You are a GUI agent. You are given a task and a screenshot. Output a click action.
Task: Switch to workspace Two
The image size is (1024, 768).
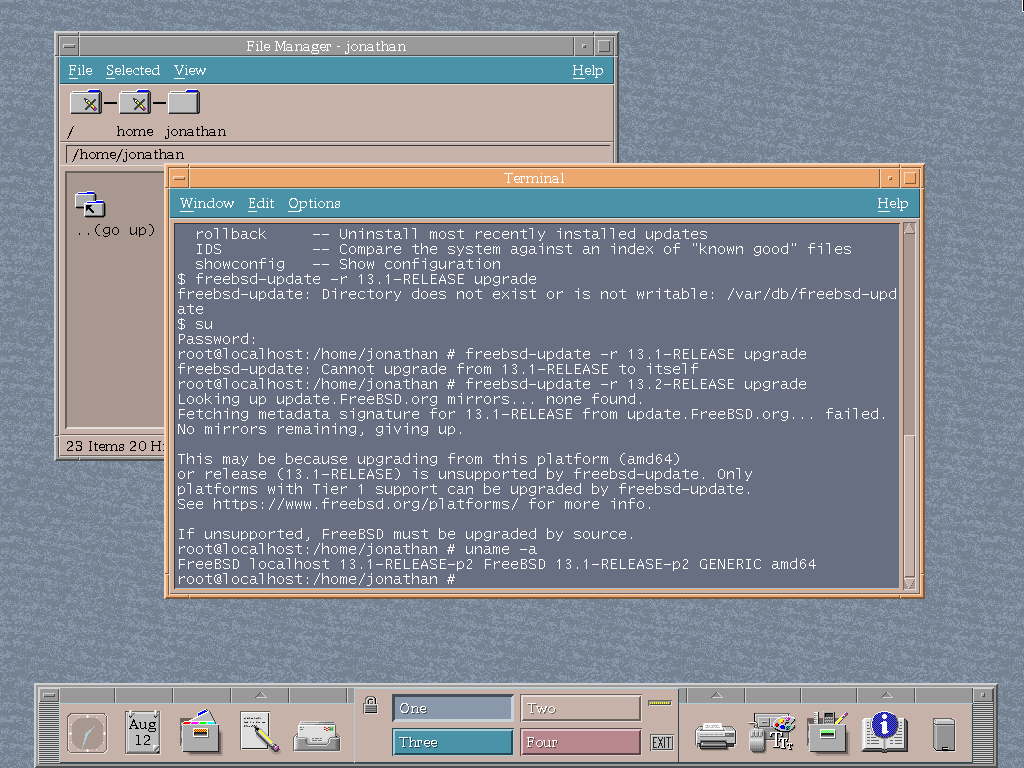click(580, 708)
